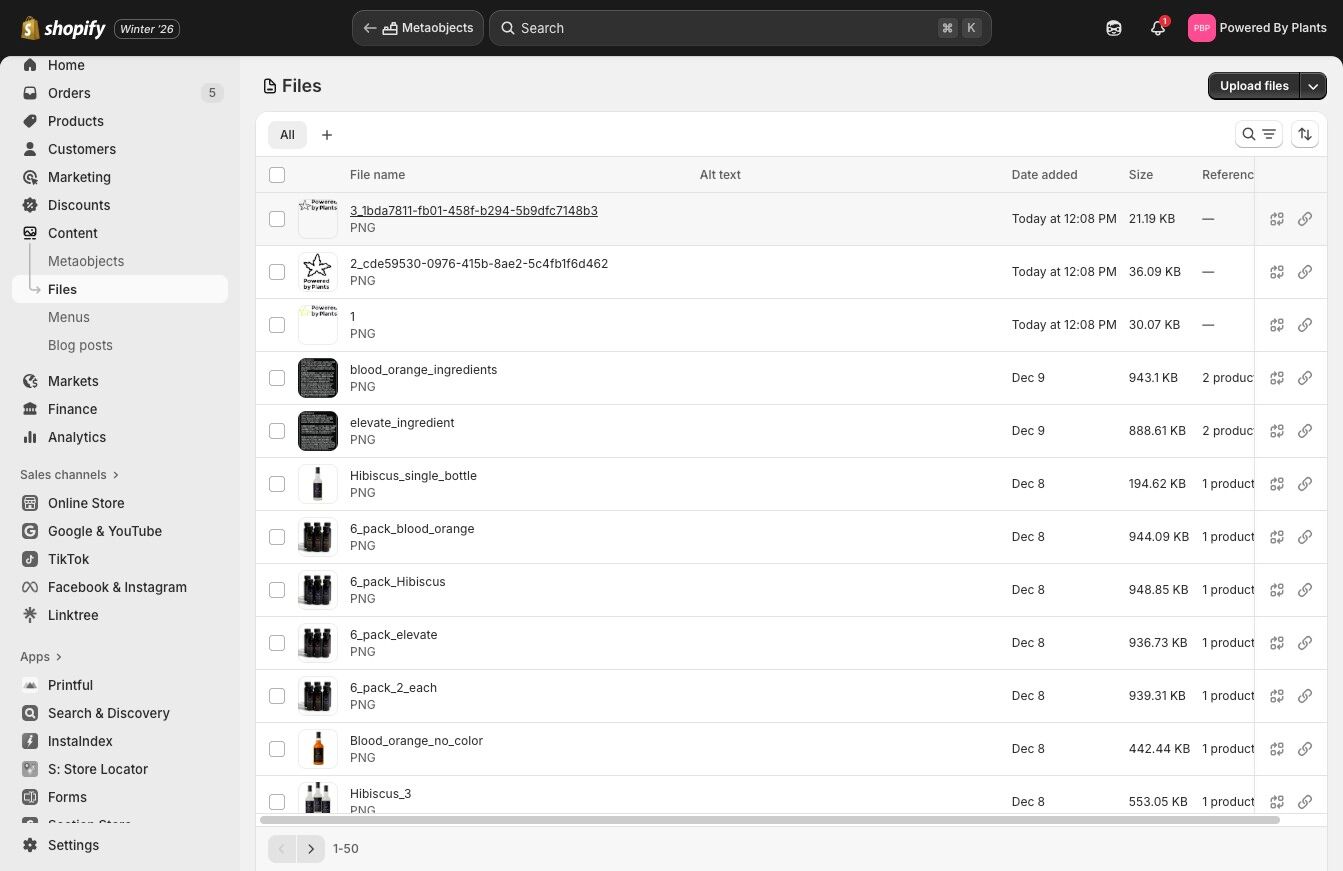The height and width of the screenshot is (871, 1343).
Task: Click the sort icon above the file list
Action: pyautogui.click(x=1305, y=134)
